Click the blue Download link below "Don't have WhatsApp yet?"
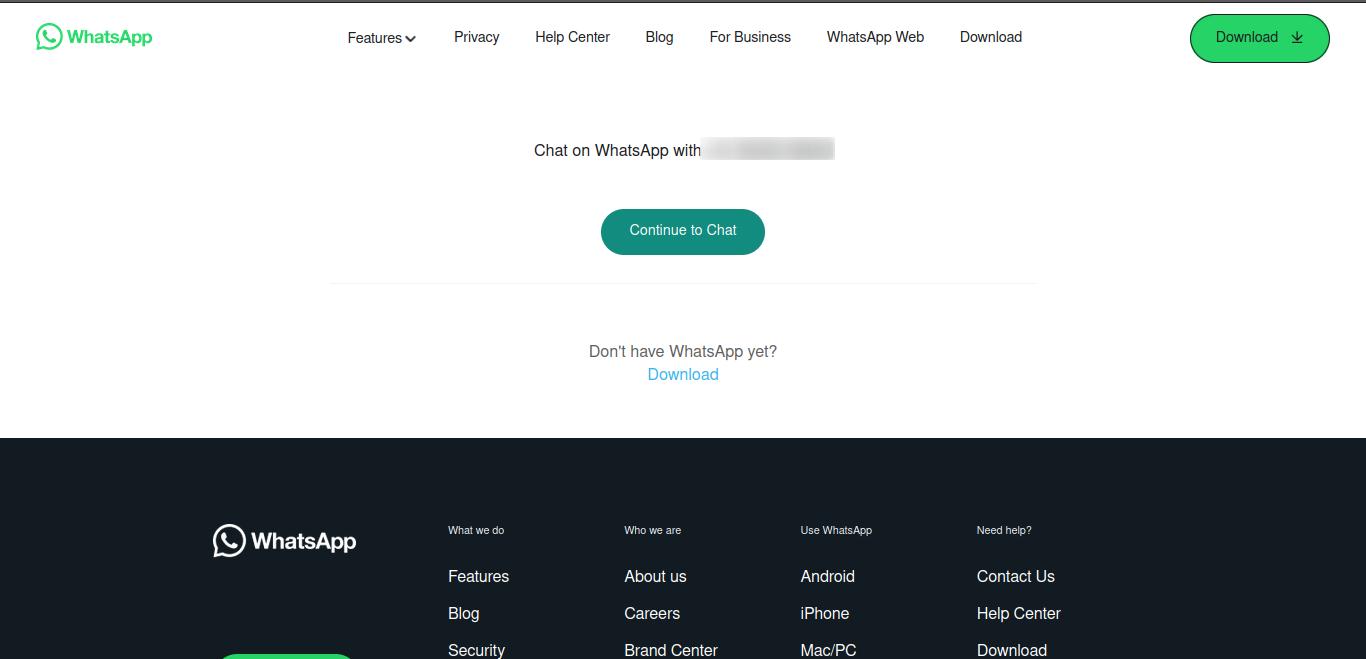This screenshot has height=659, width=1366. (683, 374)
